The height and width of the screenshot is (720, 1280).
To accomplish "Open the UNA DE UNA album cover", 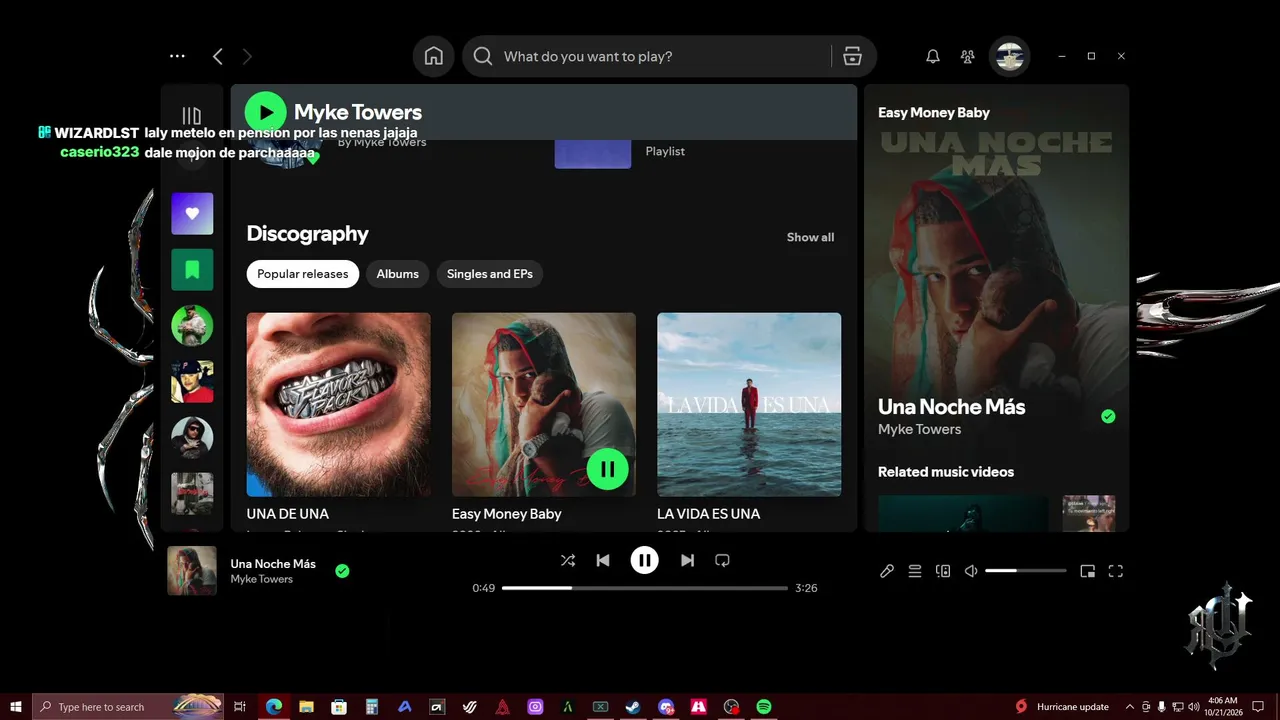I will click(x=339, y=405).
